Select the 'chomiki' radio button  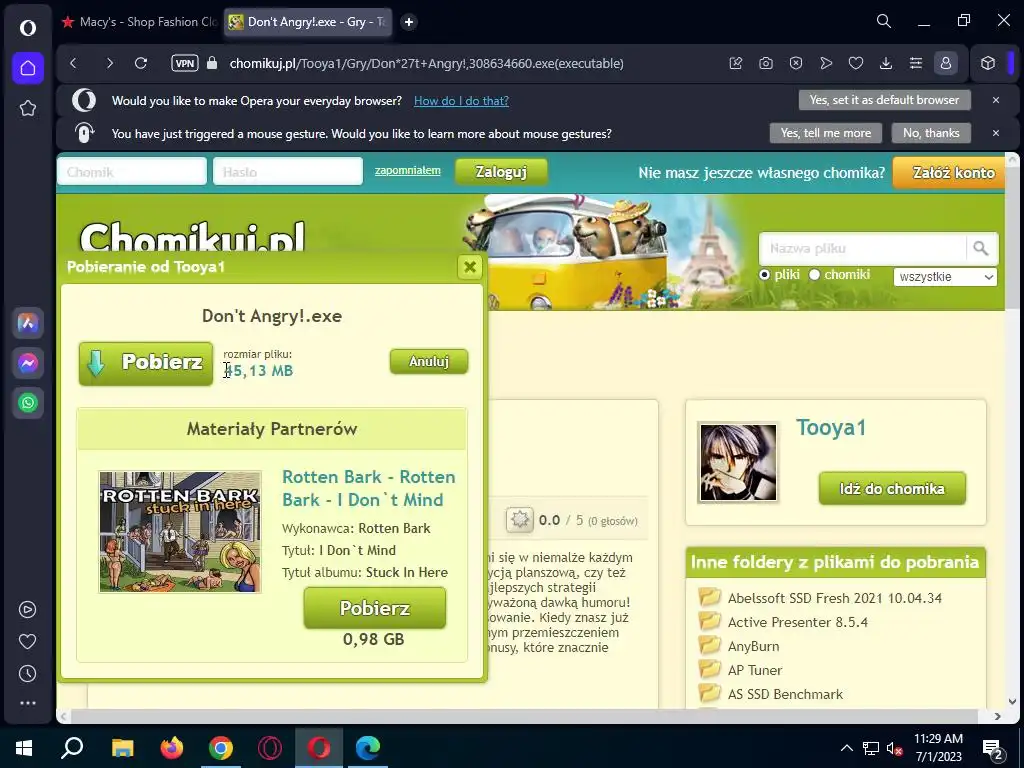pos(814,275)
